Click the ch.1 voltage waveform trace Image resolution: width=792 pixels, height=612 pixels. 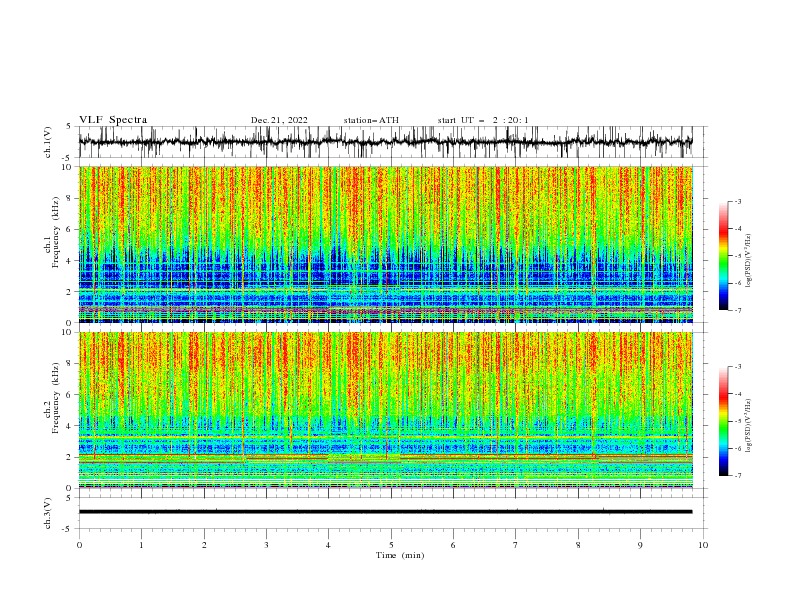(x=385, y=142)
